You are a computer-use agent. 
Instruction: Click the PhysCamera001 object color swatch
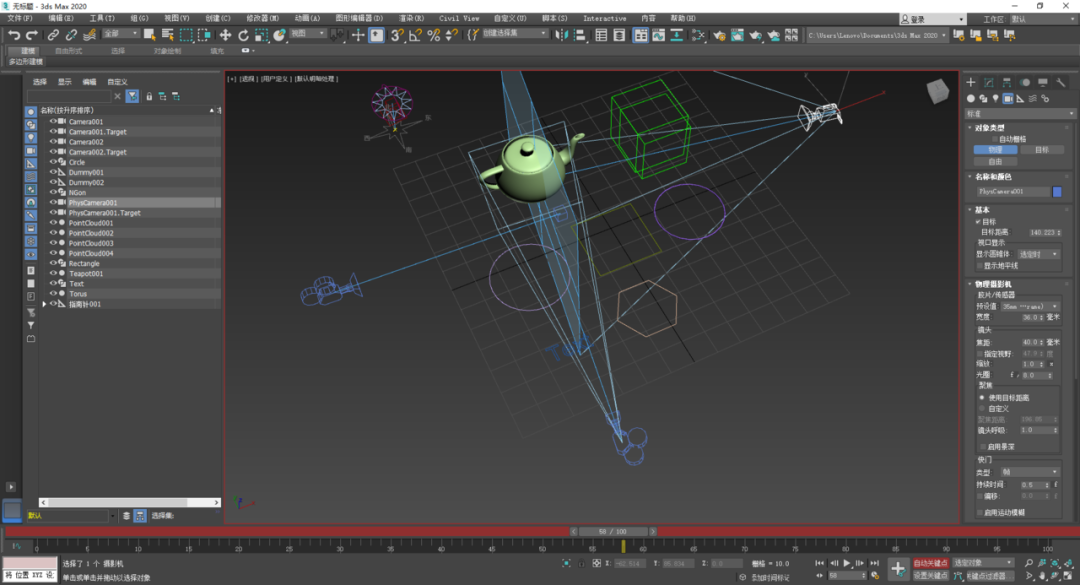coord(1057,192)
